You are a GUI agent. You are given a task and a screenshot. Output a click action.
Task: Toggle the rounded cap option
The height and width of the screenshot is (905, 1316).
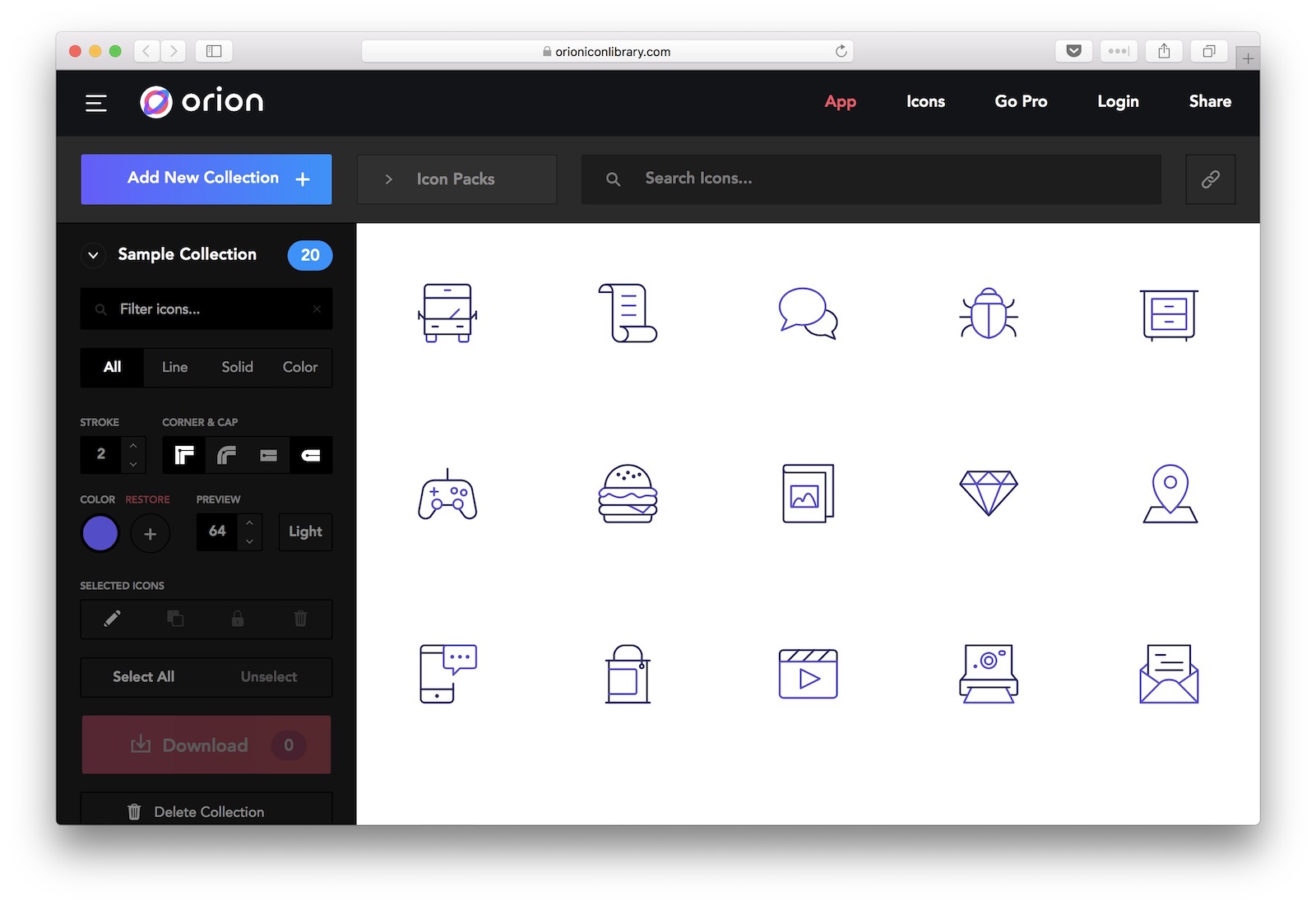[x=311, y=454]
